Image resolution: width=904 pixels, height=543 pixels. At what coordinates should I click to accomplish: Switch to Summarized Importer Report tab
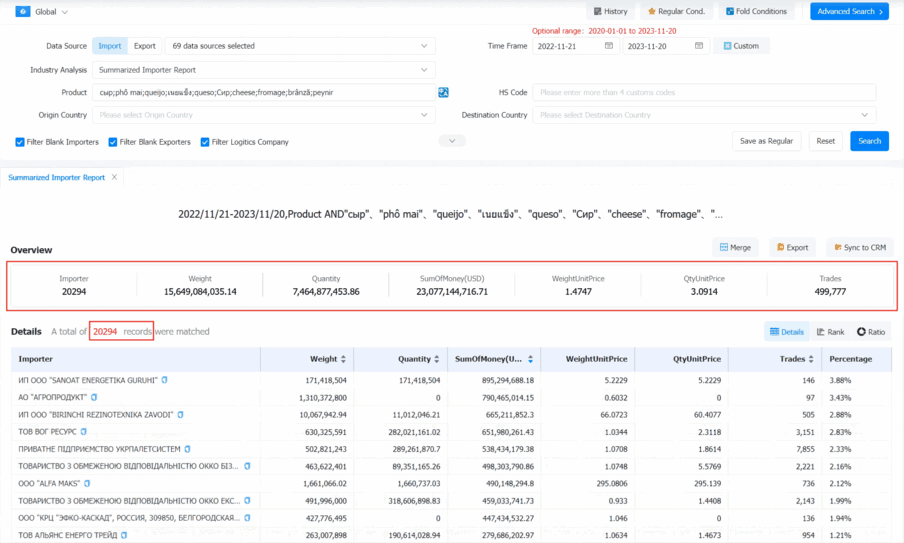point(56,178)
